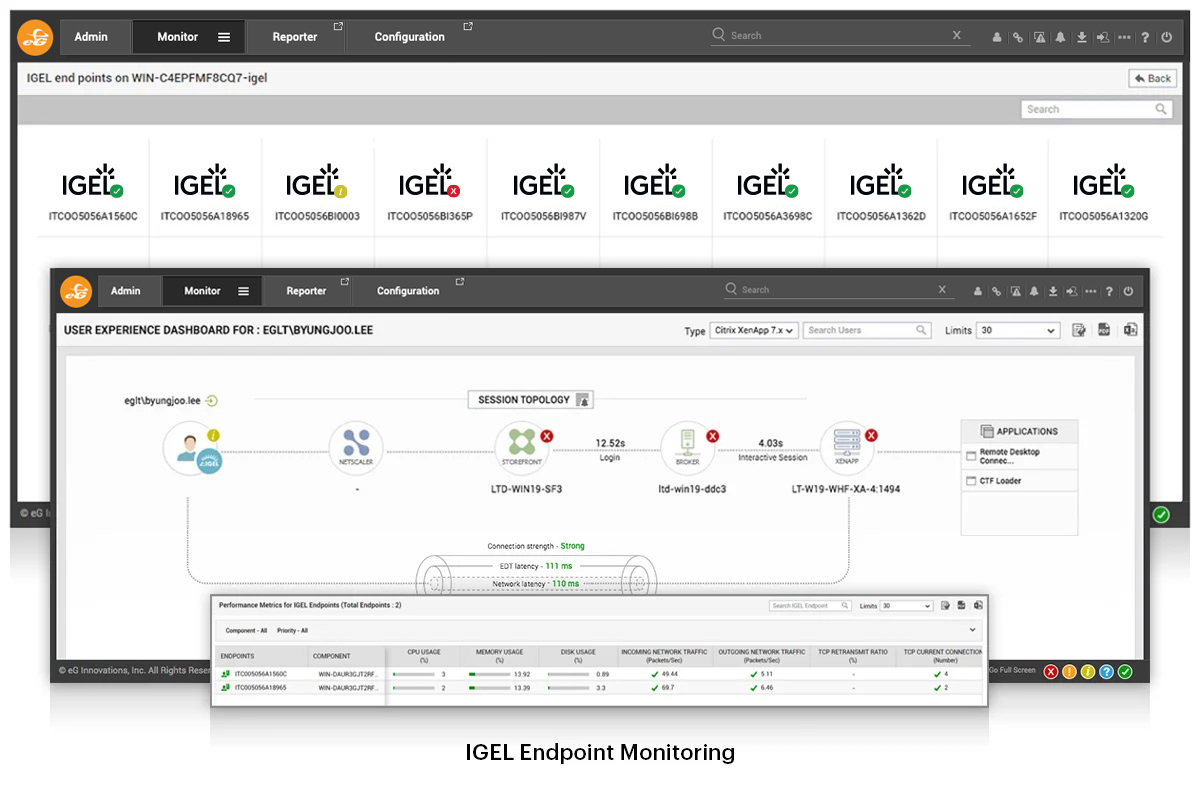
Task: Click green normal status icon in dashboard footer
Action: click(1125, 672)
